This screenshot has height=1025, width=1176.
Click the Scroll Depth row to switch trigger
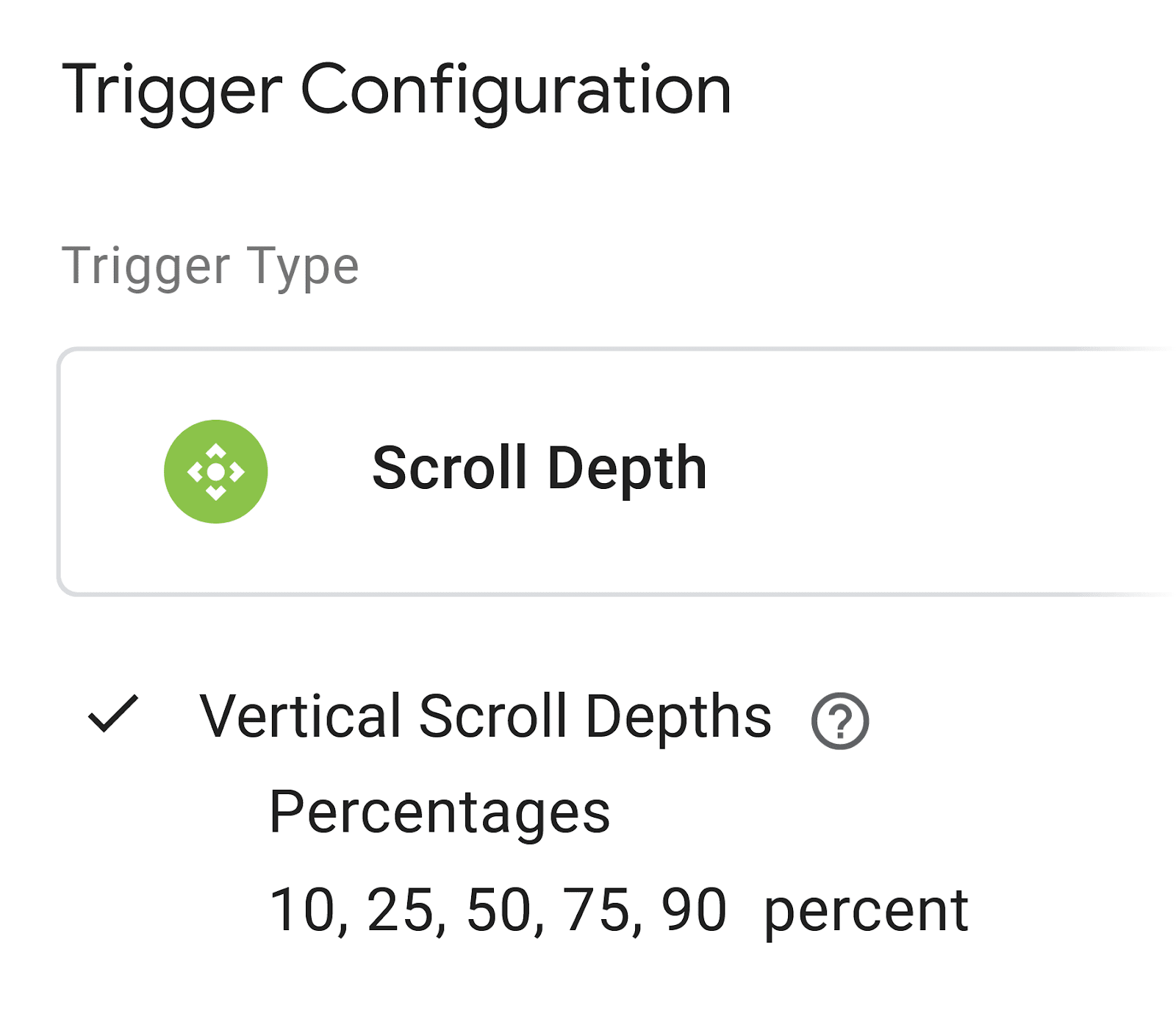[x=588, y=471]
